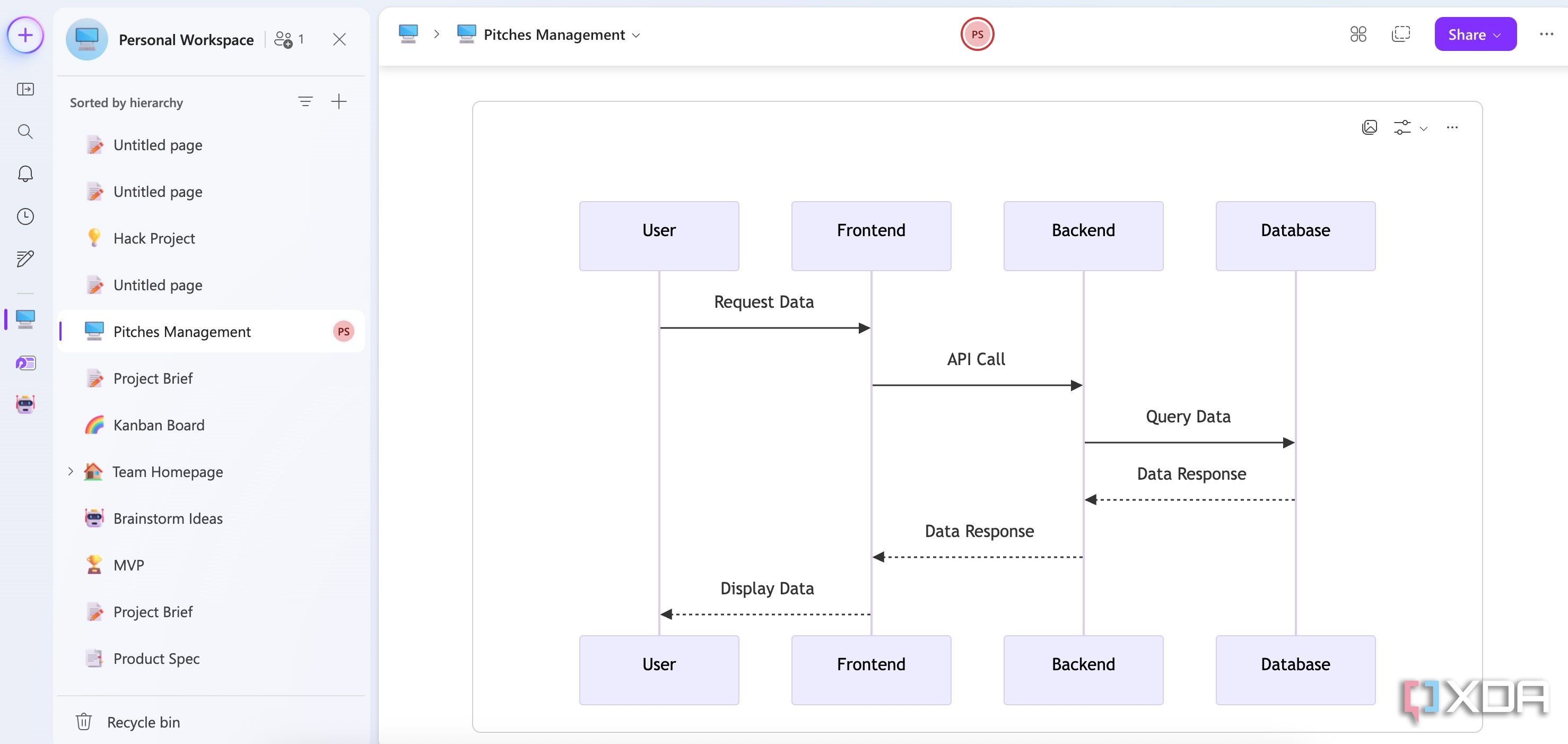View recent items via the clock icon

25,217
